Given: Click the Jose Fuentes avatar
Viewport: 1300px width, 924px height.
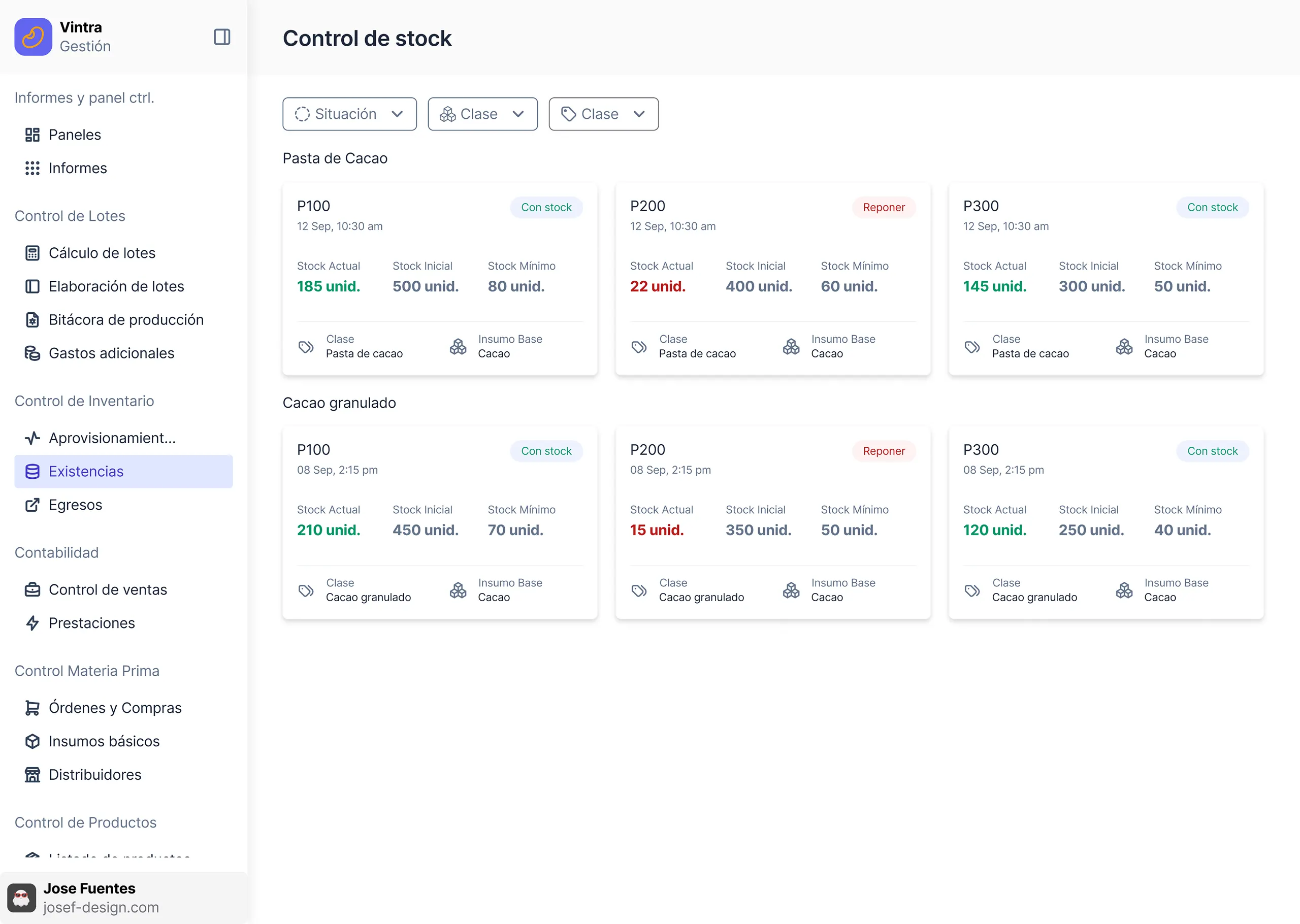Looking at the screenshot, I should click(x=22, y=898).
